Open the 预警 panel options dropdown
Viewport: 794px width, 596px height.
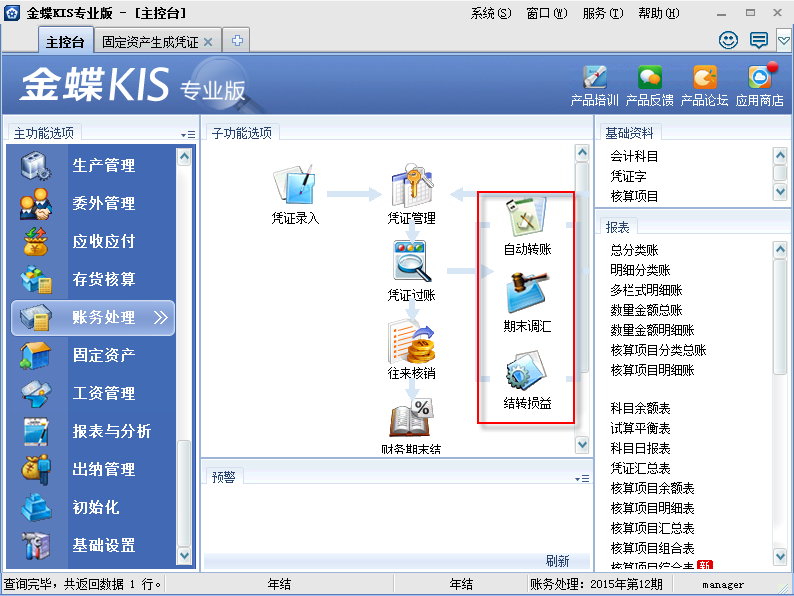(x=582, y=478)
